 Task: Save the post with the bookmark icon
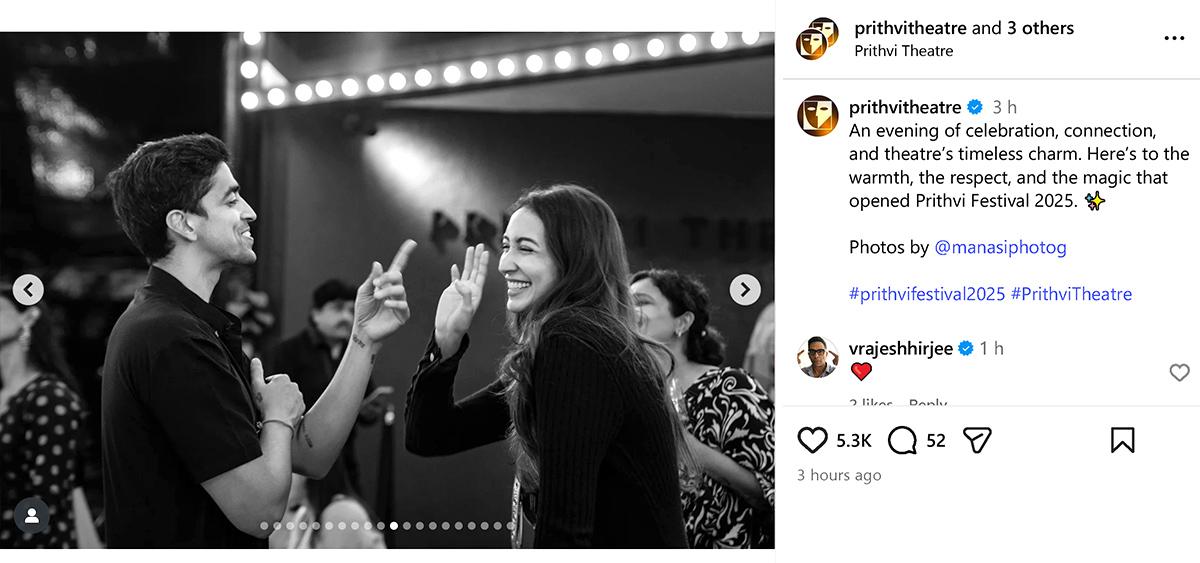(x=1122, y=440)
